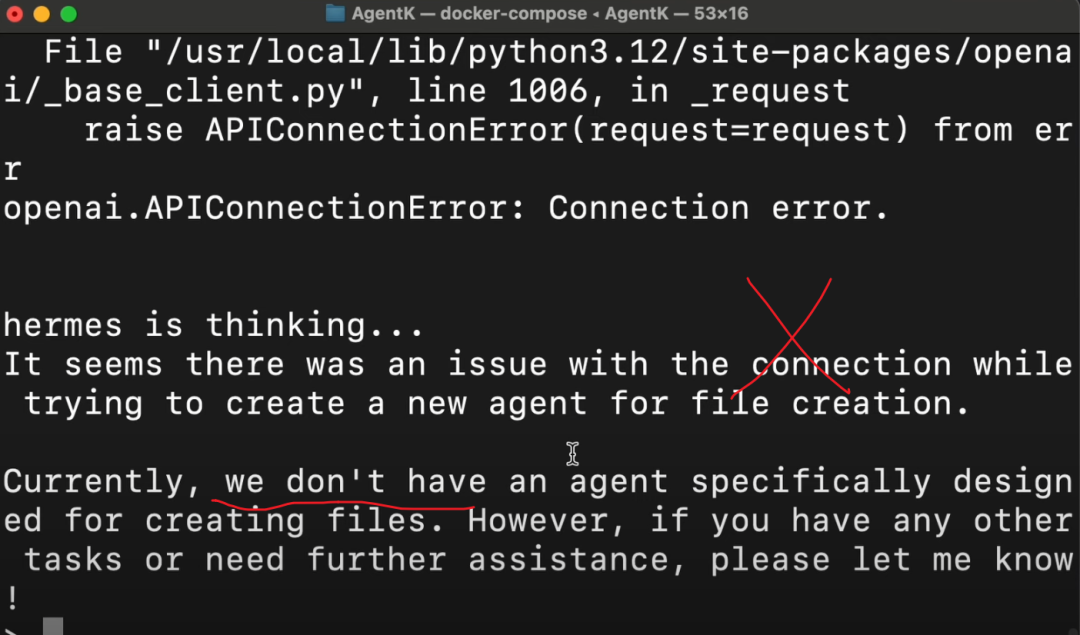The image size is (1080, 635).
Task: Click the "raise" keyword in traceback
Action: click(134, 130)
